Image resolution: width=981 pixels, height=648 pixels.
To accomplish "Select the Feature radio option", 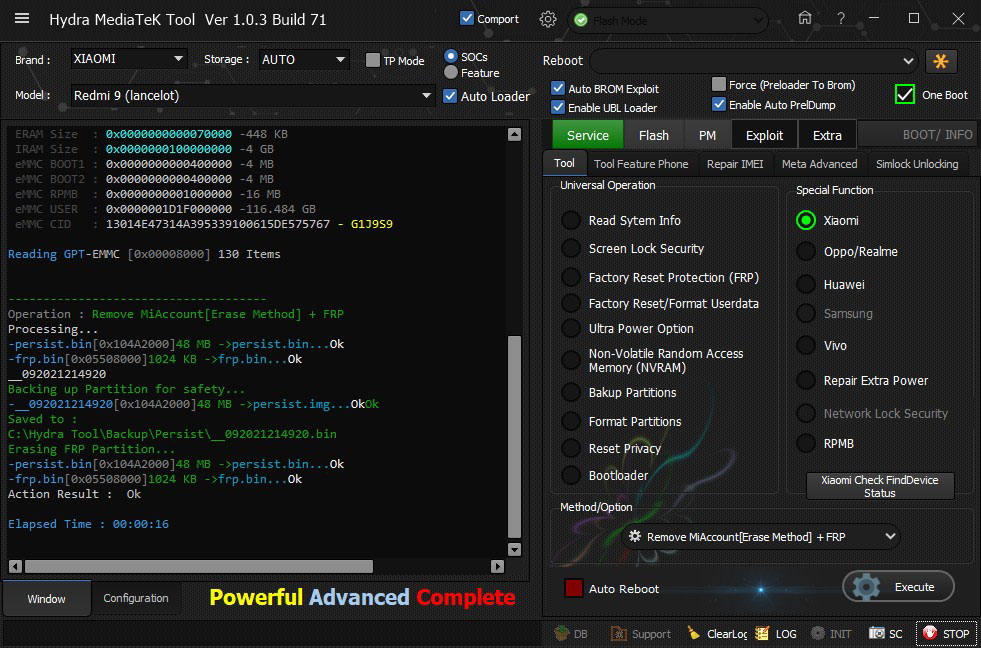I will pos(450,73).
